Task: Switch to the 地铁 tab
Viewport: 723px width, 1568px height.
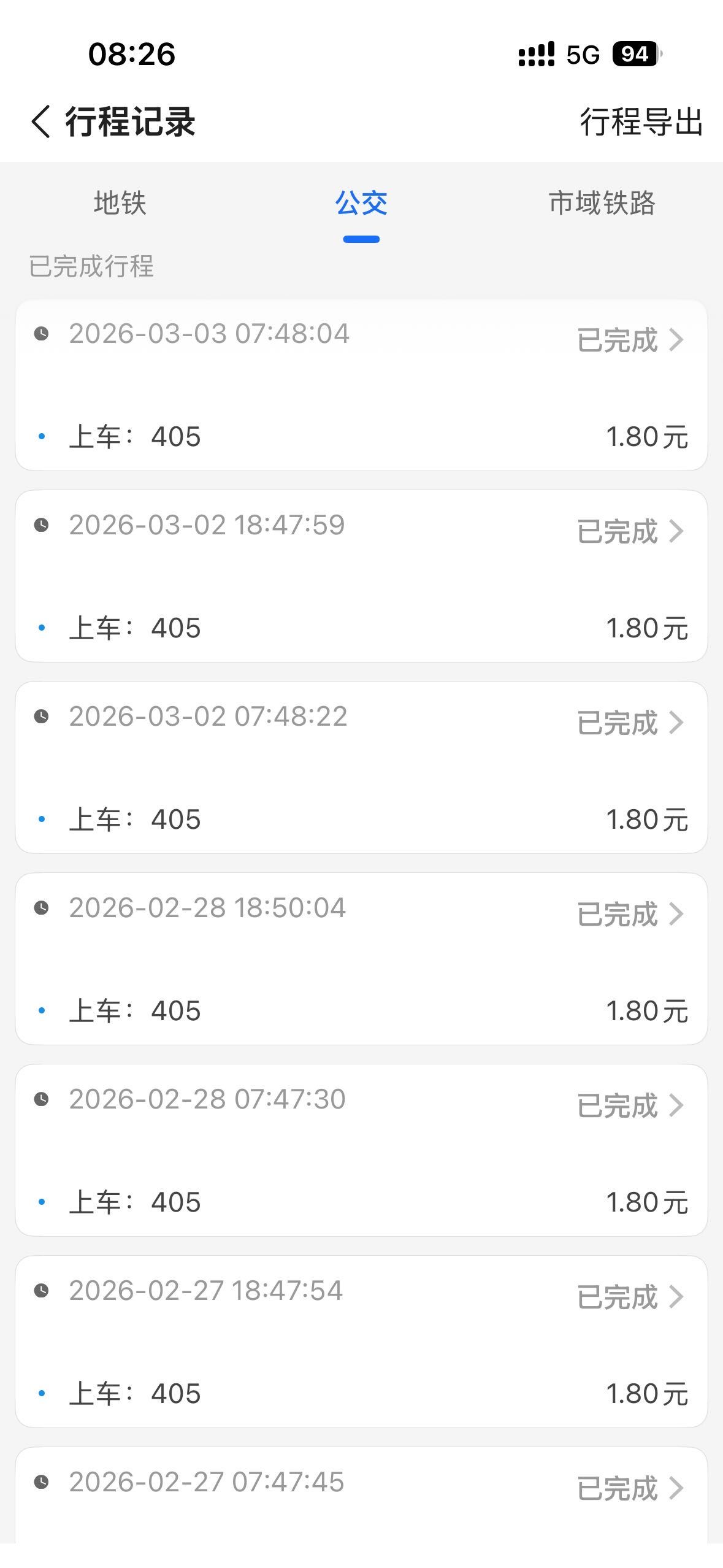Action: 120,203
